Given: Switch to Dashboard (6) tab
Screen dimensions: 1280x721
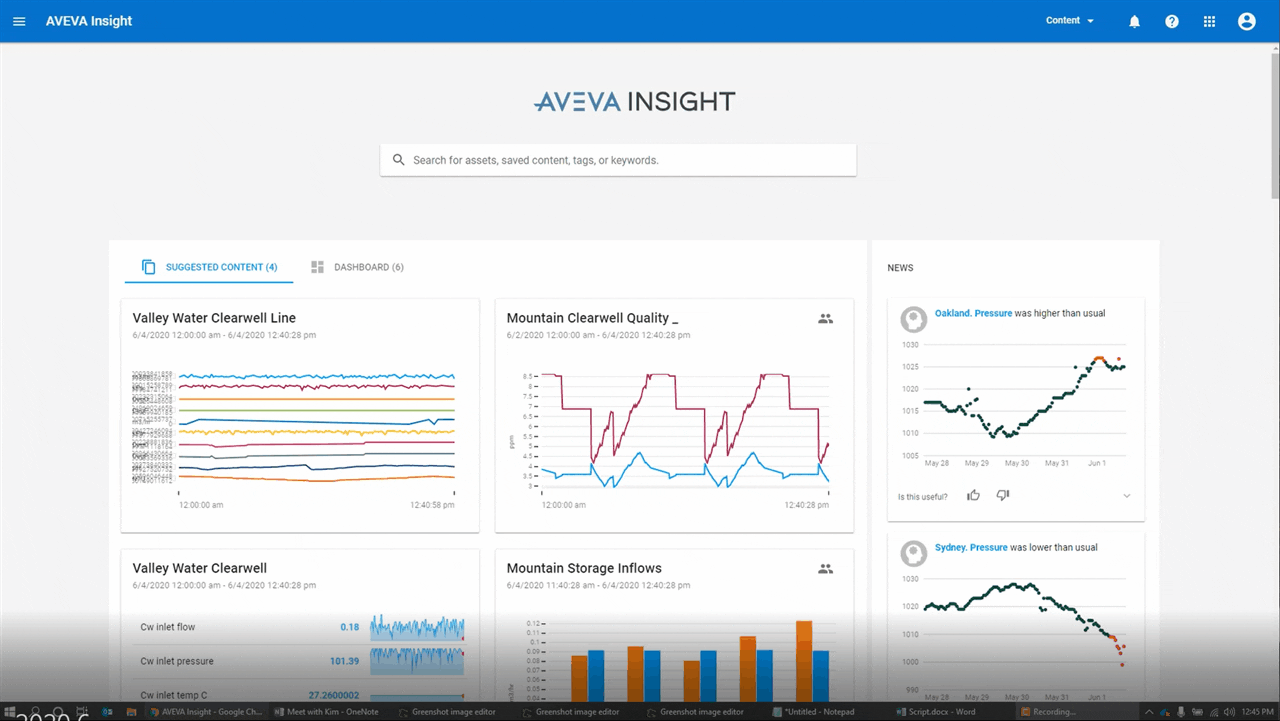Looking at the screenshot, I should point(357,267).
